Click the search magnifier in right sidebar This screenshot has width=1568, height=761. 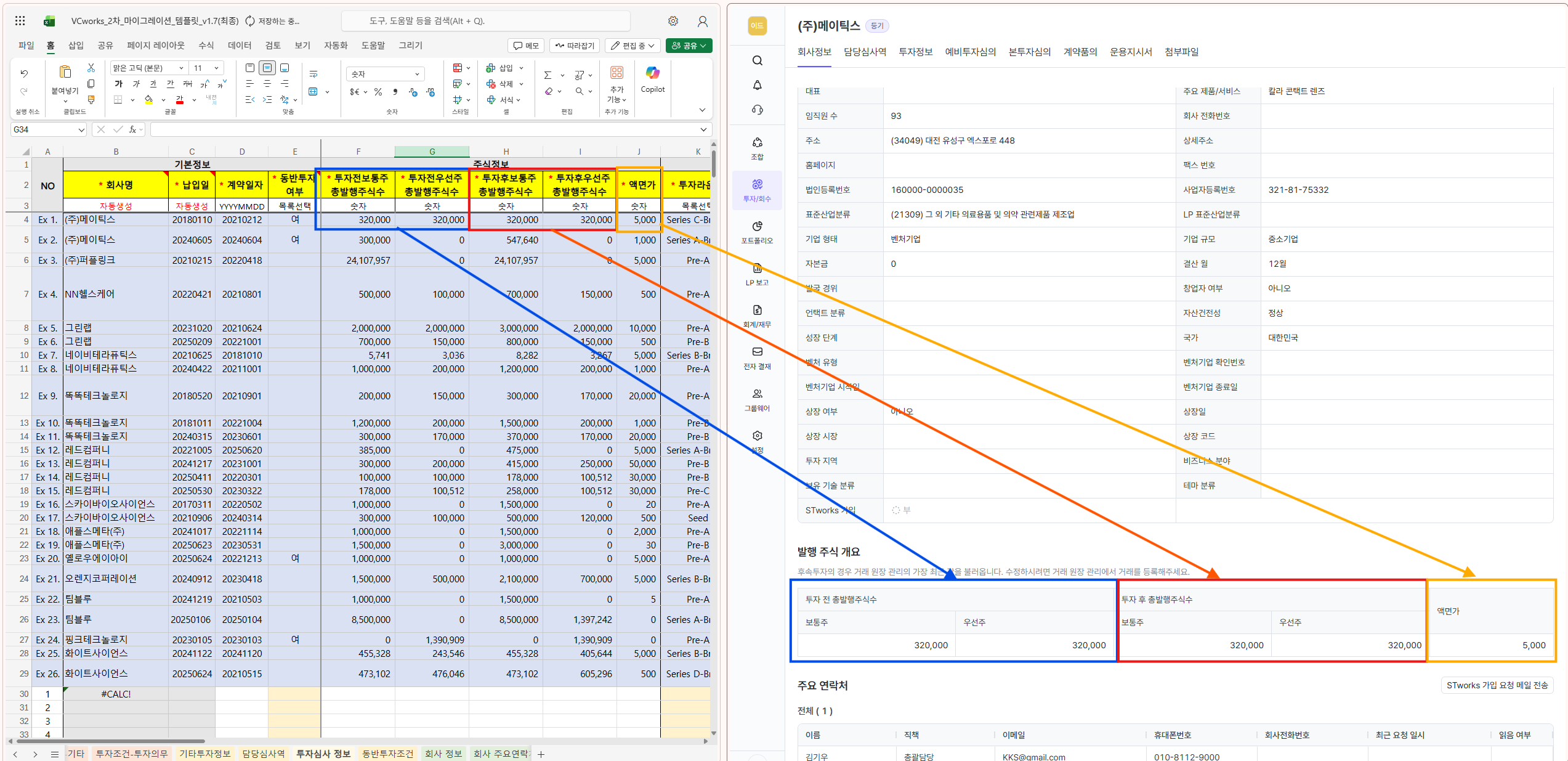pyautogui.click(x=757, y=60)
